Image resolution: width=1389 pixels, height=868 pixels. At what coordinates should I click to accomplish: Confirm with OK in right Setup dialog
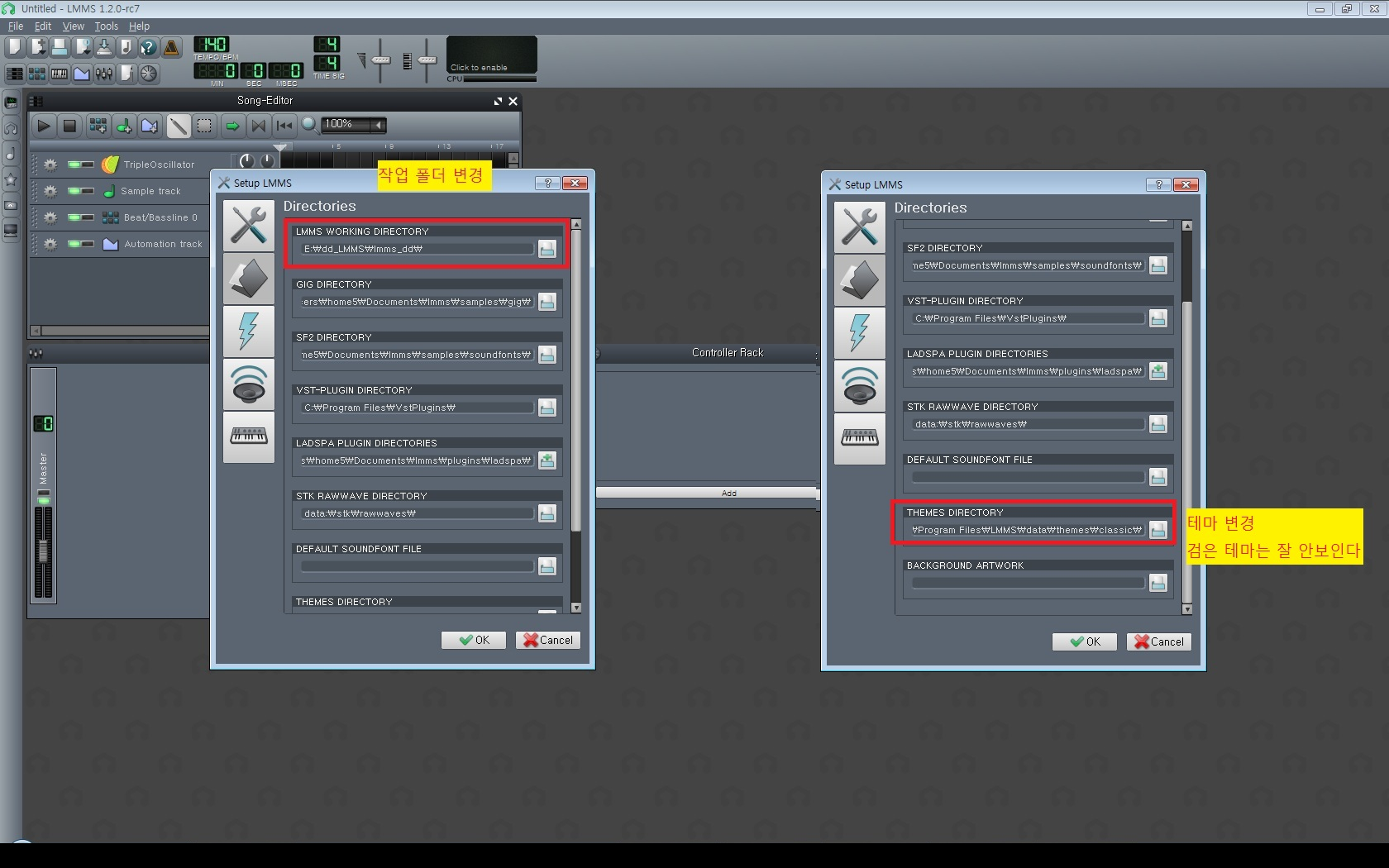click(1085, 641)
